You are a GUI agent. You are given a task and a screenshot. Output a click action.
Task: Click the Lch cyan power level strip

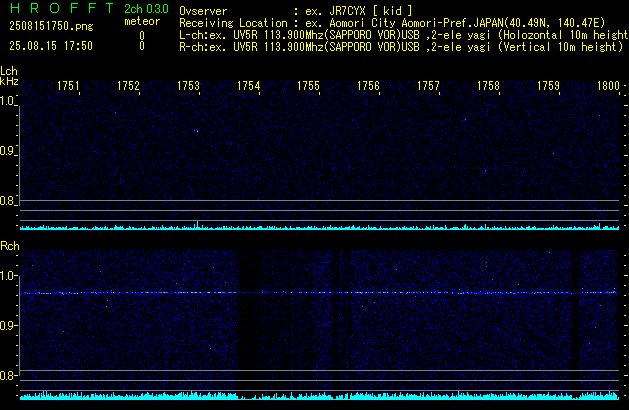[319, 227]
